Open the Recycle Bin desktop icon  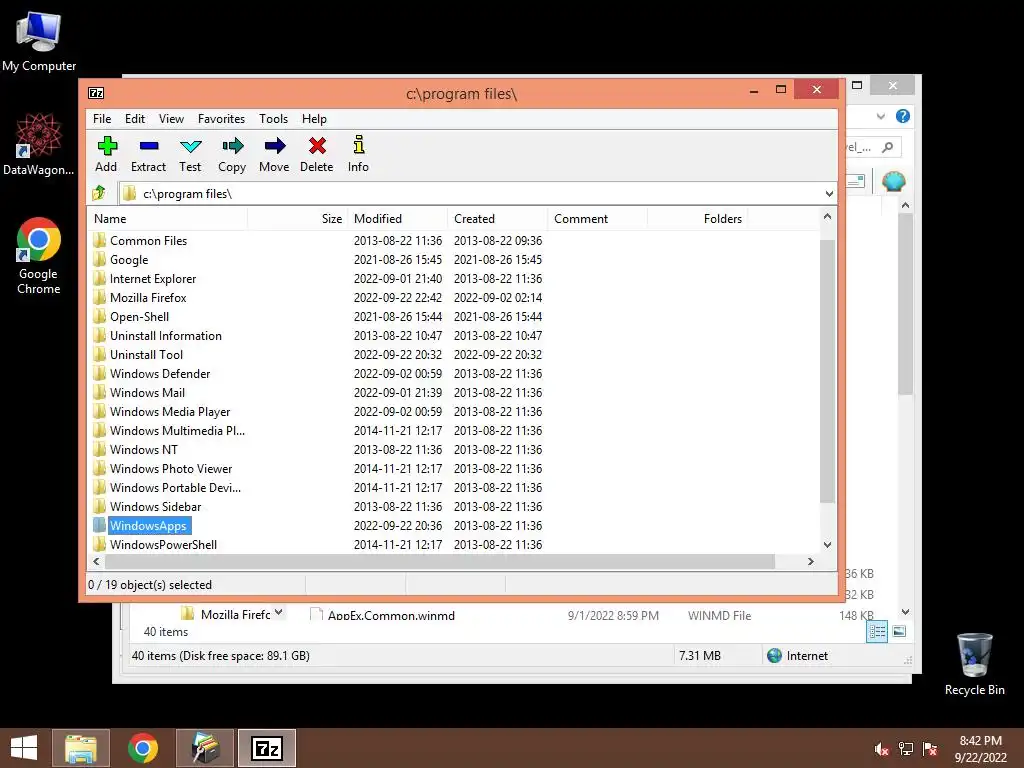(x=974, y=664)
